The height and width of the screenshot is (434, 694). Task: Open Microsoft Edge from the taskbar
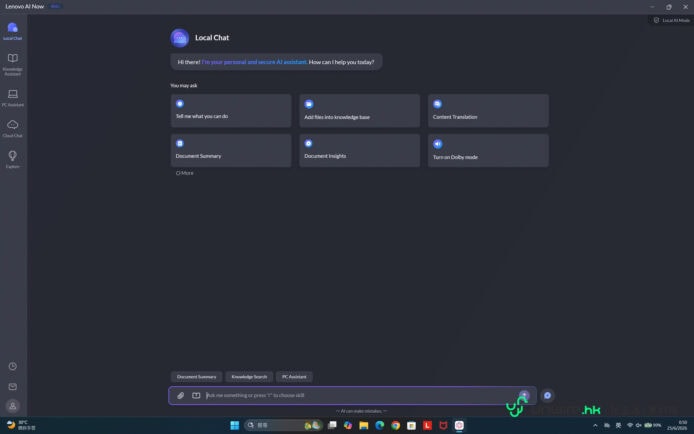(380, 425)
